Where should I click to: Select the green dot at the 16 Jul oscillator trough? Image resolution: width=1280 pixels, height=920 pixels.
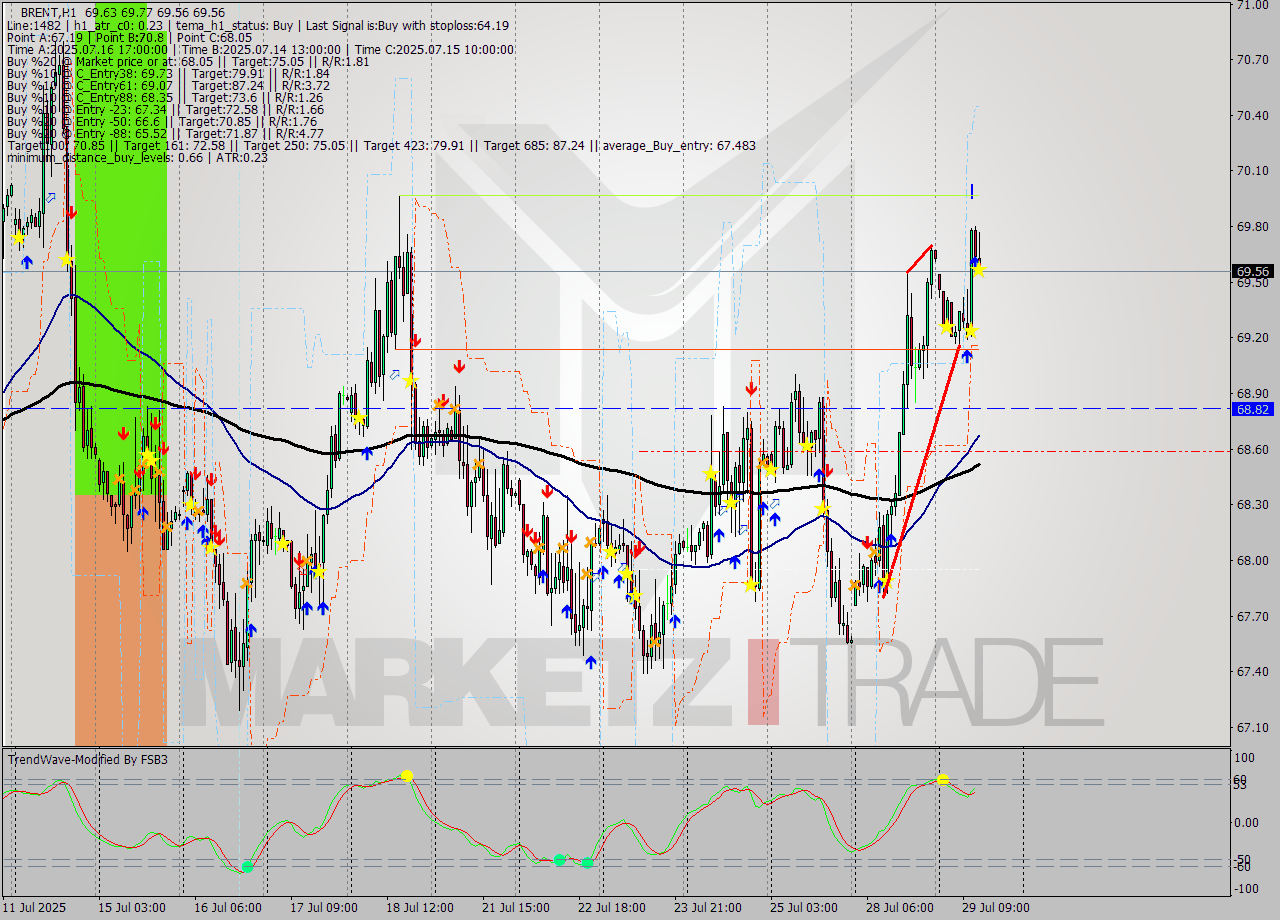[245, 867]
